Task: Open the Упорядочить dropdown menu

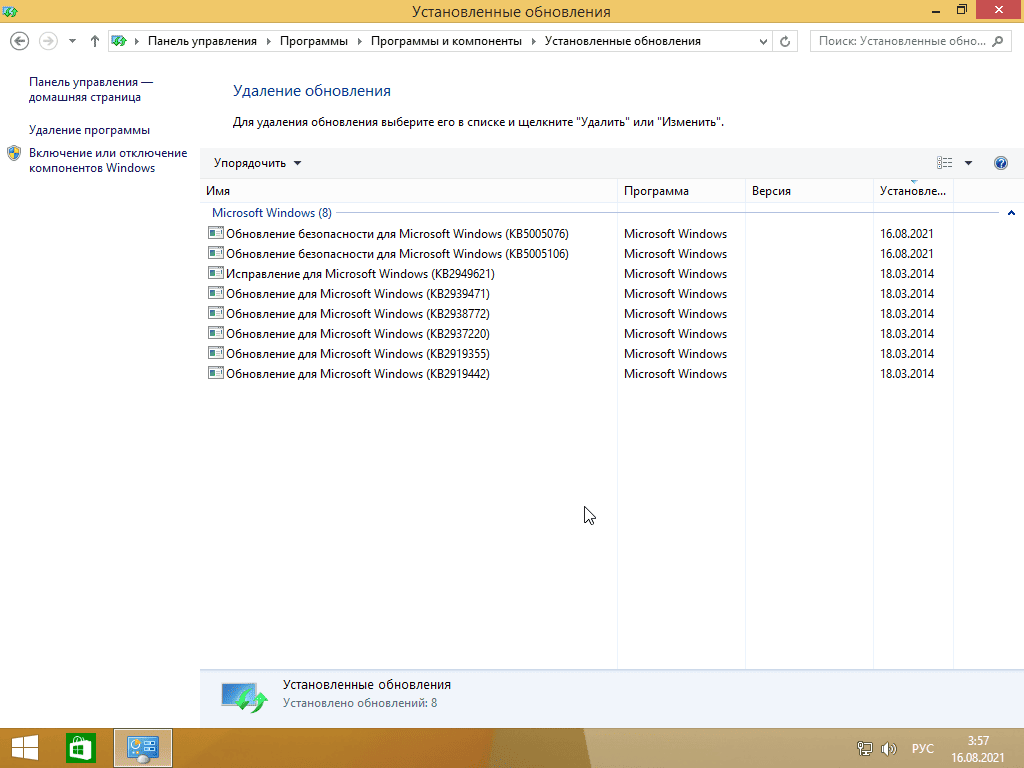Action: [257, 163]
